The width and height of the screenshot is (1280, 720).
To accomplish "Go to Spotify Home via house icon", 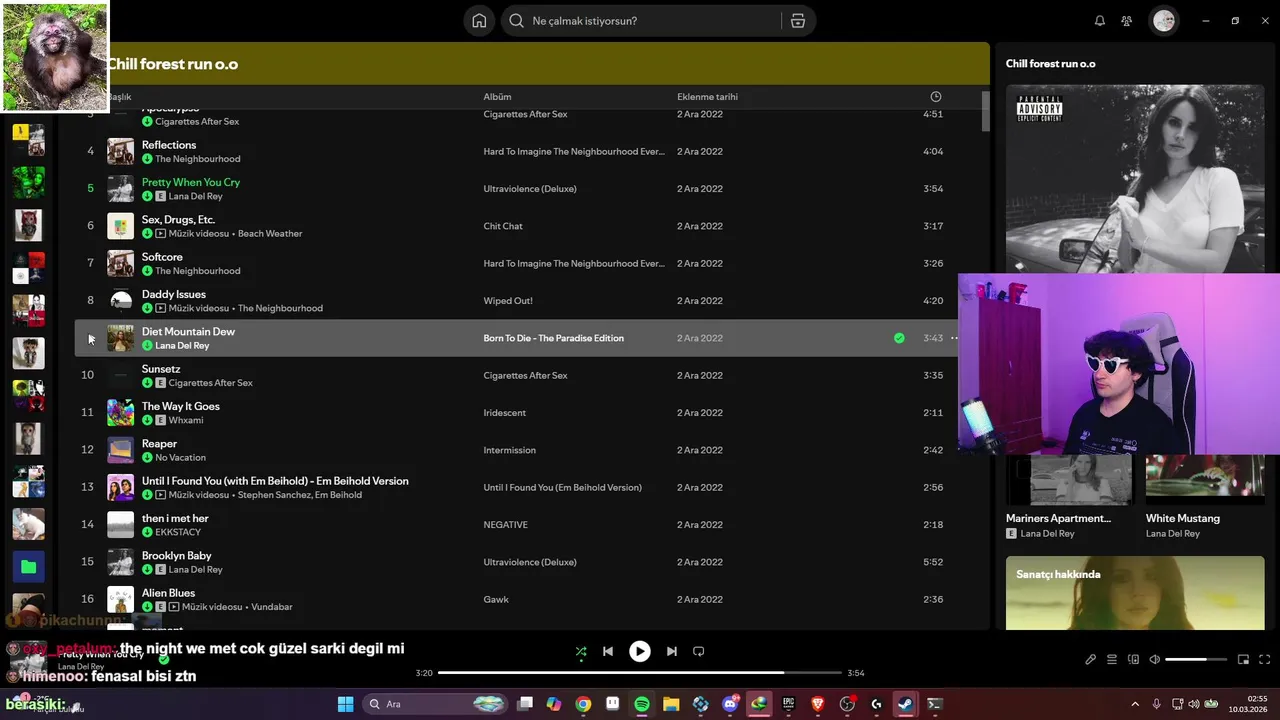I will 479,21.
